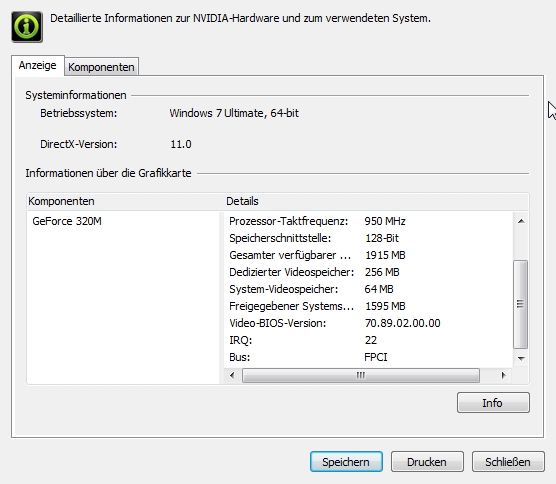Click the Video-BIOS-Version value 70.89.02.00.00
This screenshot has width=556, height=484.
(403, 323)
